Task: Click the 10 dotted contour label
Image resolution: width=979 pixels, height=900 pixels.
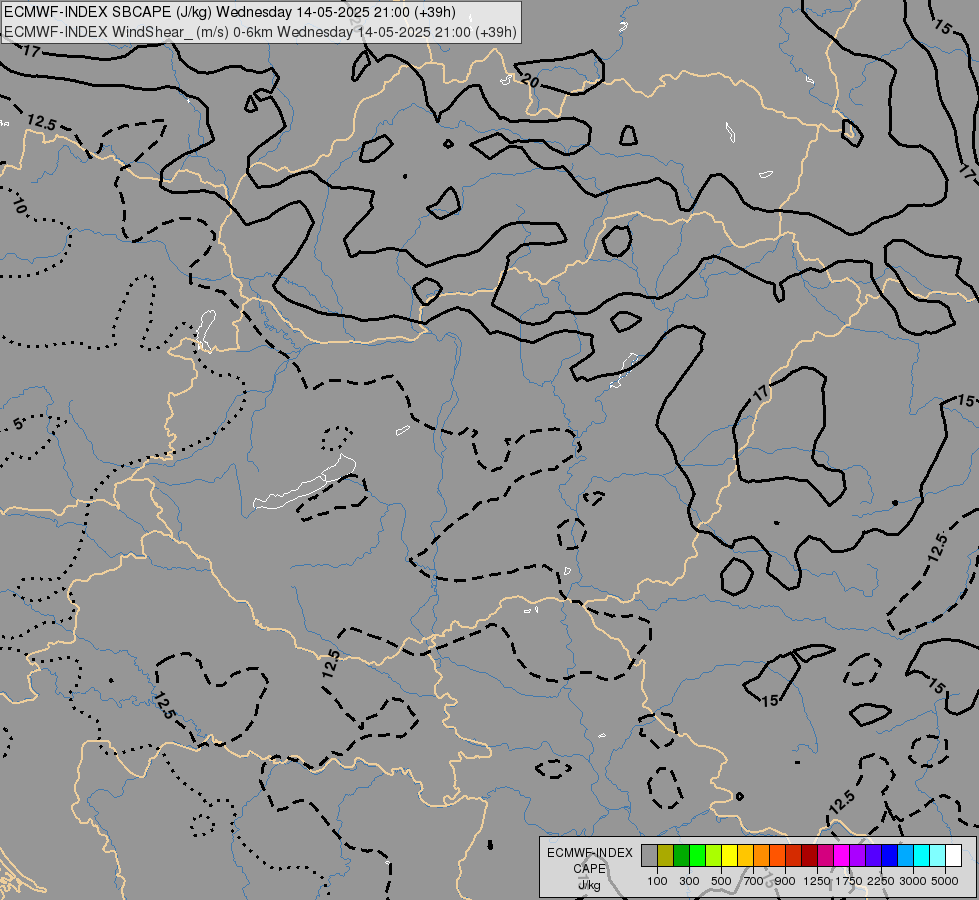Action: 19,204
